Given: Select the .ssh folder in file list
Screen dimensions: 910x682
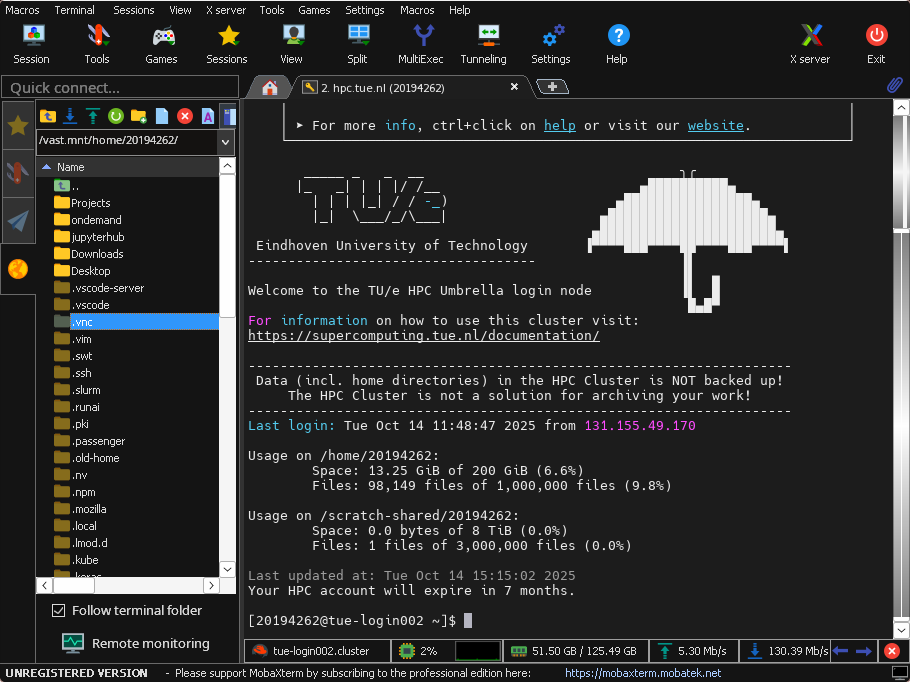Looking at the screenshot, I should coord(82,373).
